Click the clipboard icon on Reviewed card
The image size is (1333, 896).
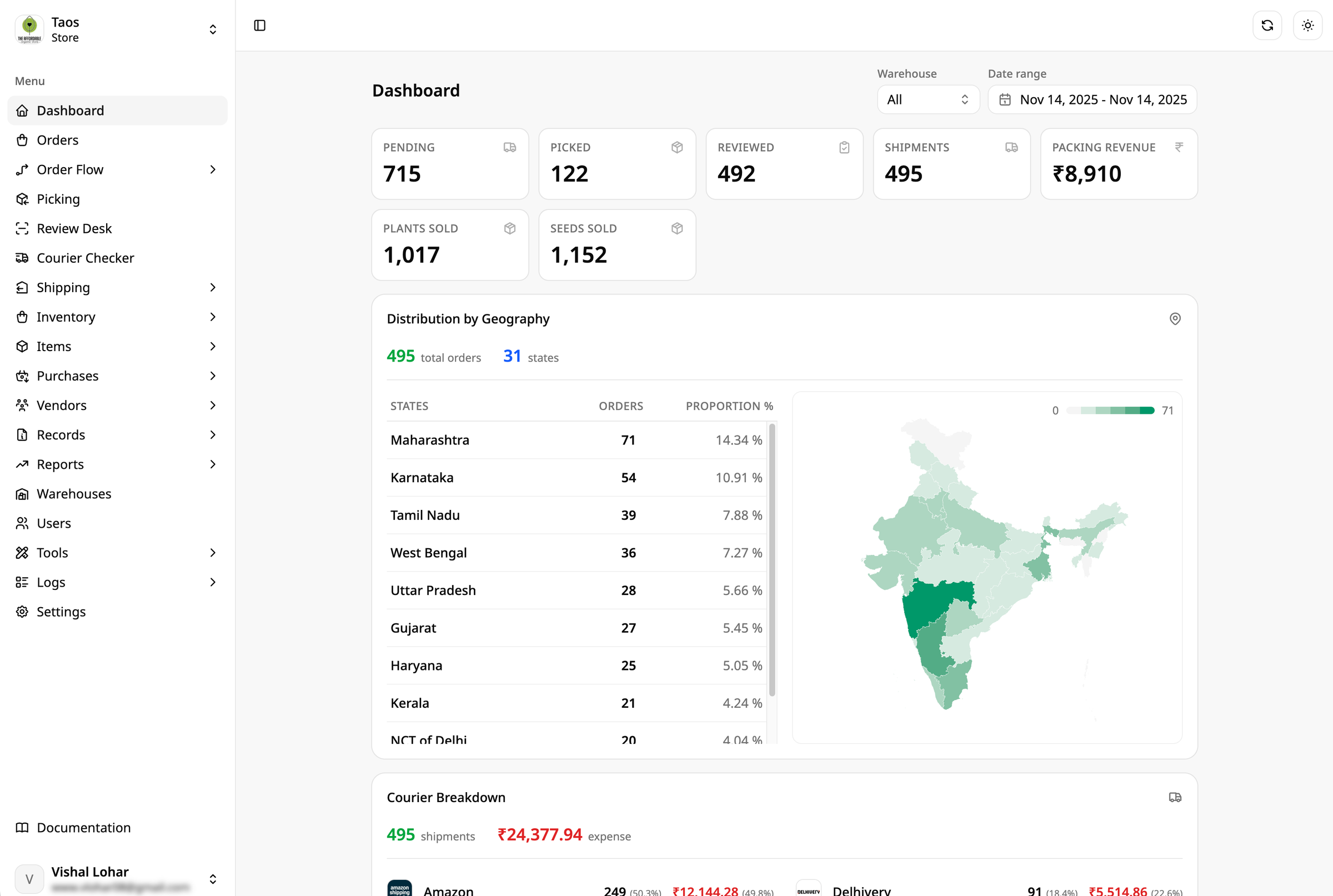[844, 147]
